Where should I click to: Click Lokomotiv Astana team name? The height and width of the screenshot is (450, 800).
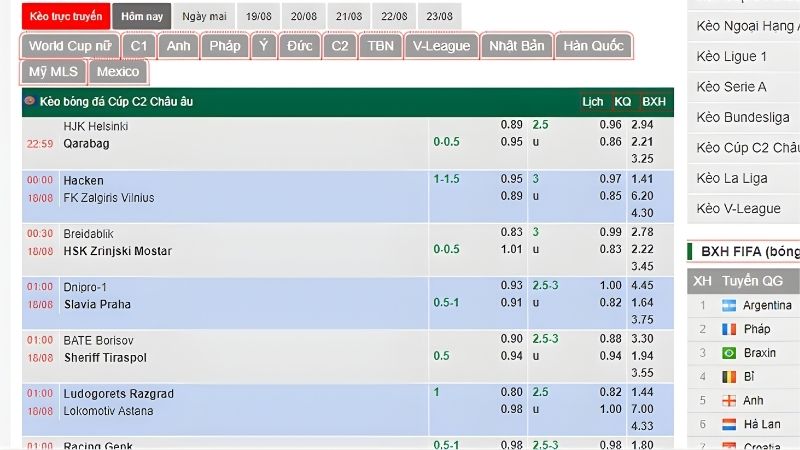point(108,411)
